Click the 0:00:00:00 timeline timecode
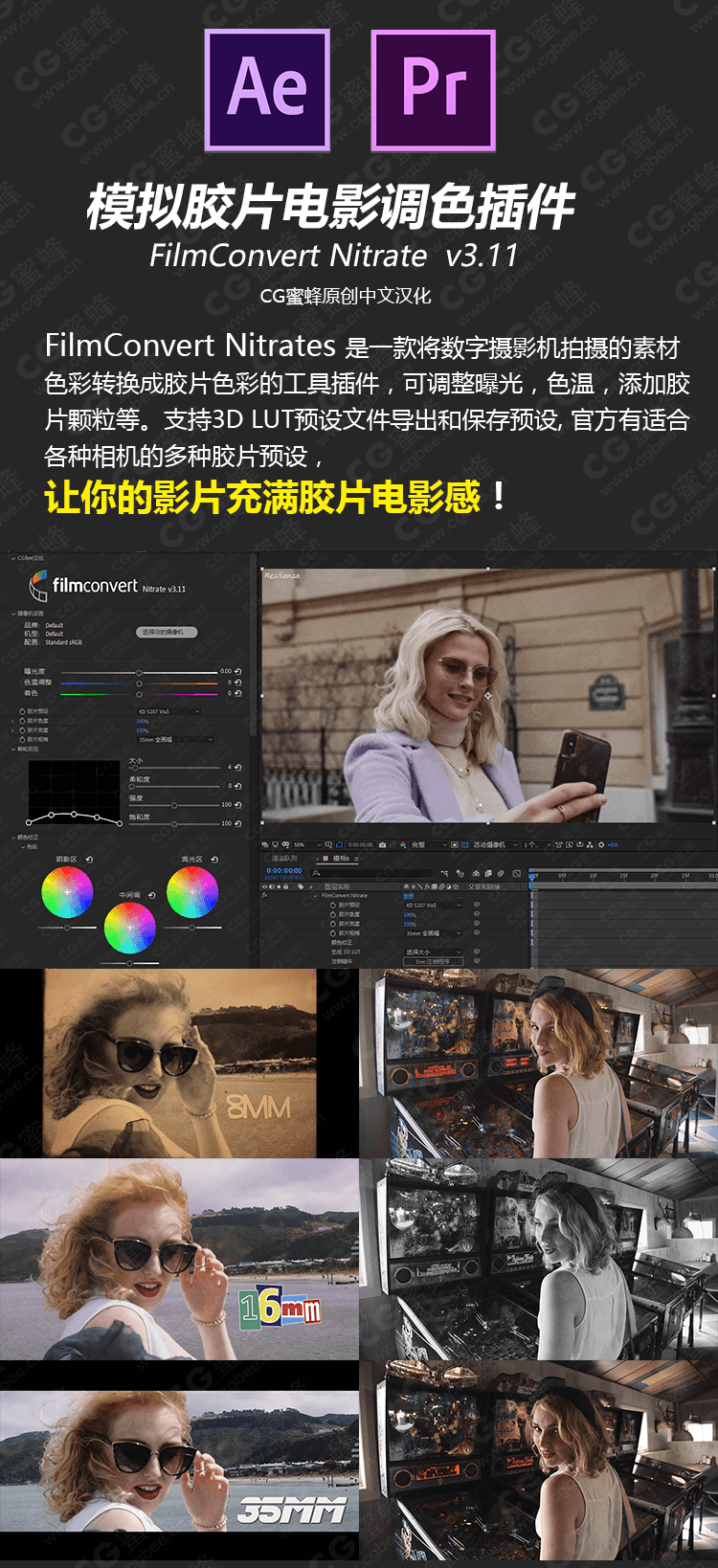This screenshot has height=1568, width=718. click(x=284, y=871)
